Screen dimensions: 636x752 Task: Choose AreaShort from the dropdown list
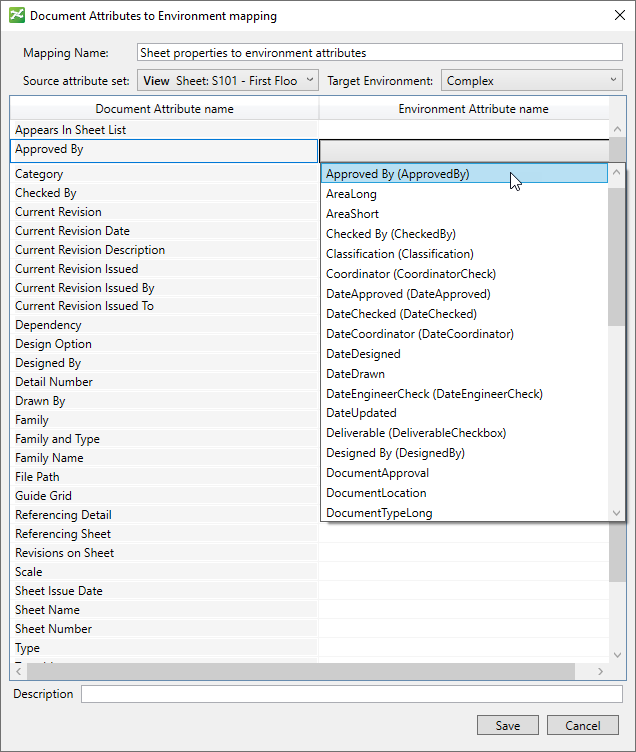(464, 214)
